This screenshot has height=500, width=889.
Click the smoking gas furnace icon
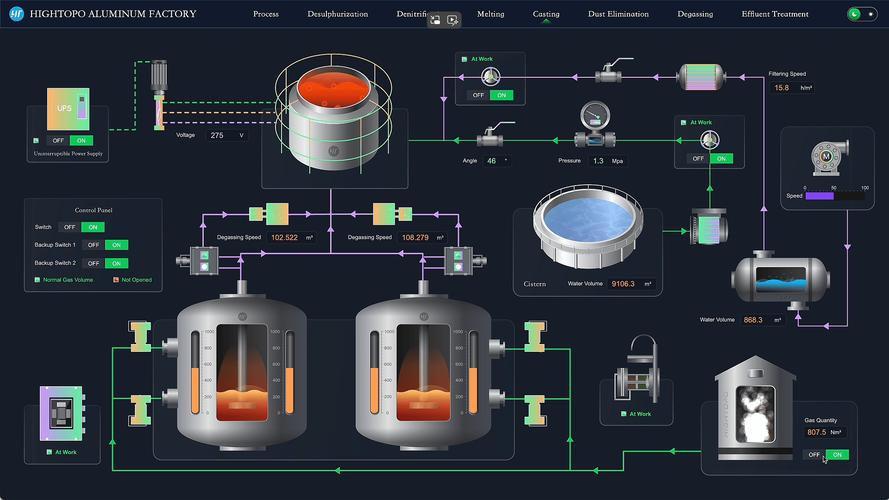point(755,408)
